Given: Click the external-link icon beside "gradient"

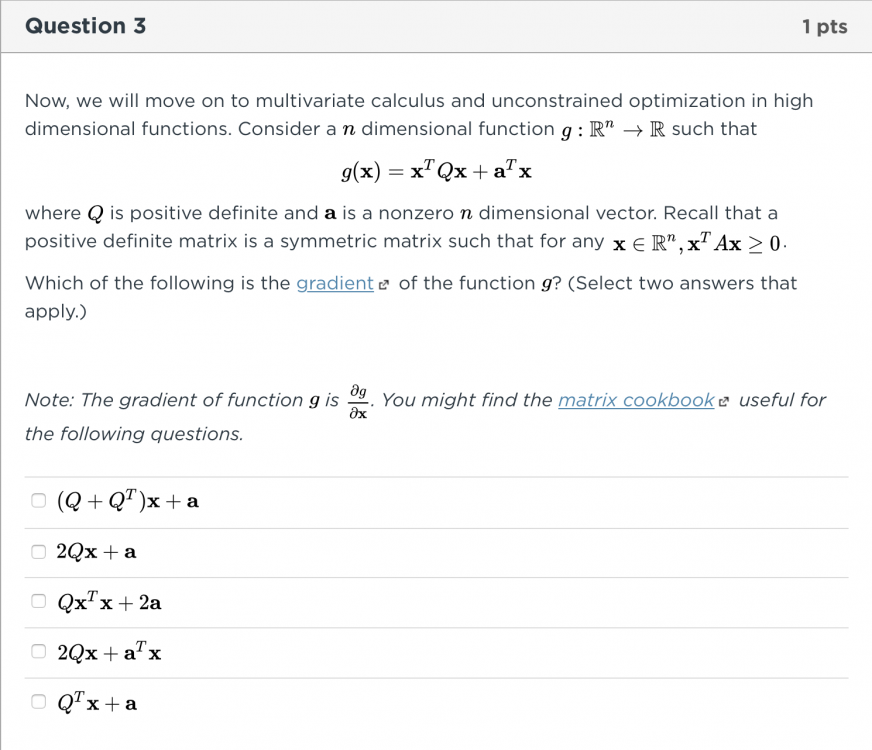Looking at the screenshot, I should 385,284.
